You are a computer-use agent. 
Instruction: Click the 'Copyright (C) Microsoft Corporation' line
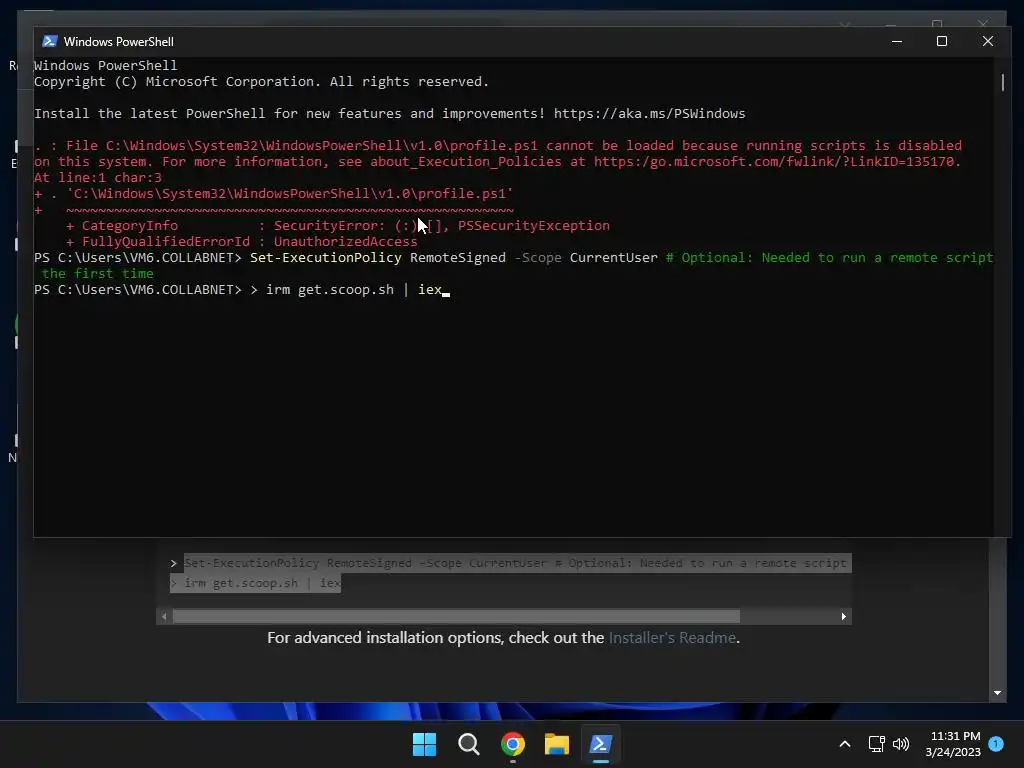pyautogui.click(x=261, y=82)
